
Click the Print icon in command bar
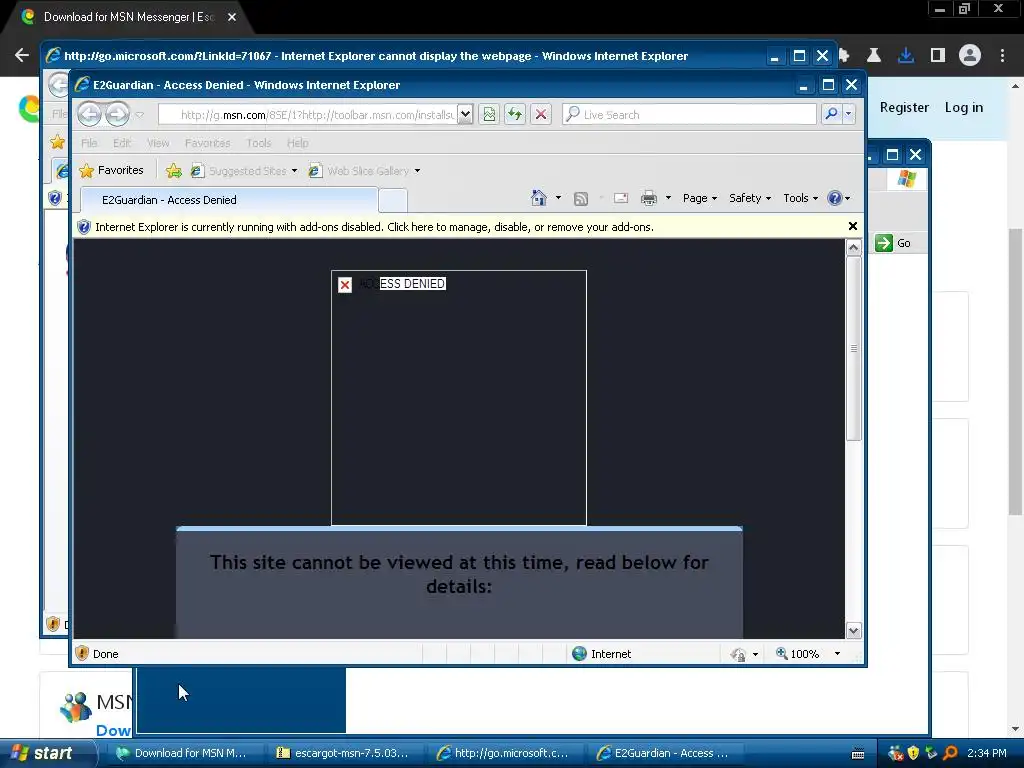(x=648, y=198)
